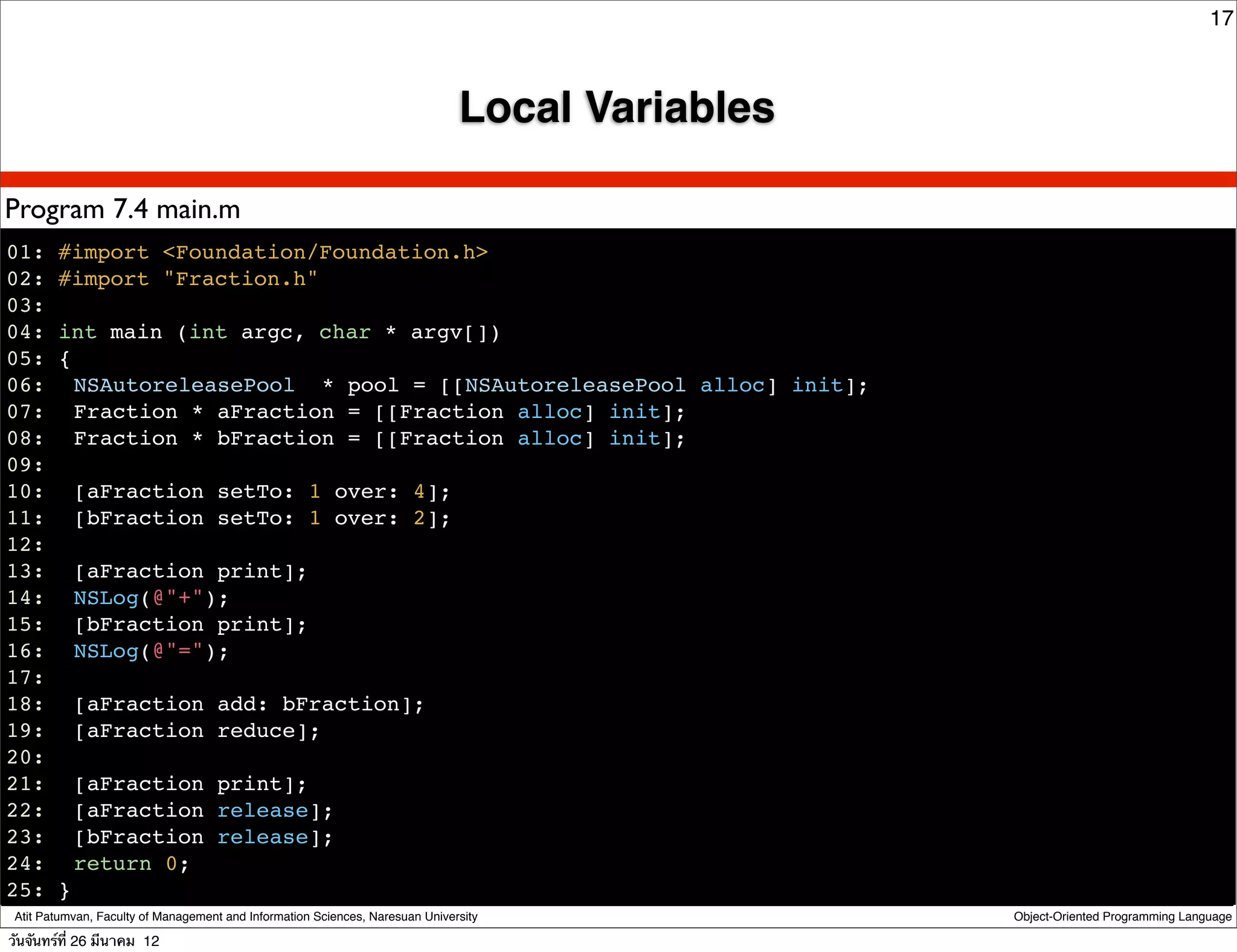Click the return 0 statement

(x=130, y=864)
